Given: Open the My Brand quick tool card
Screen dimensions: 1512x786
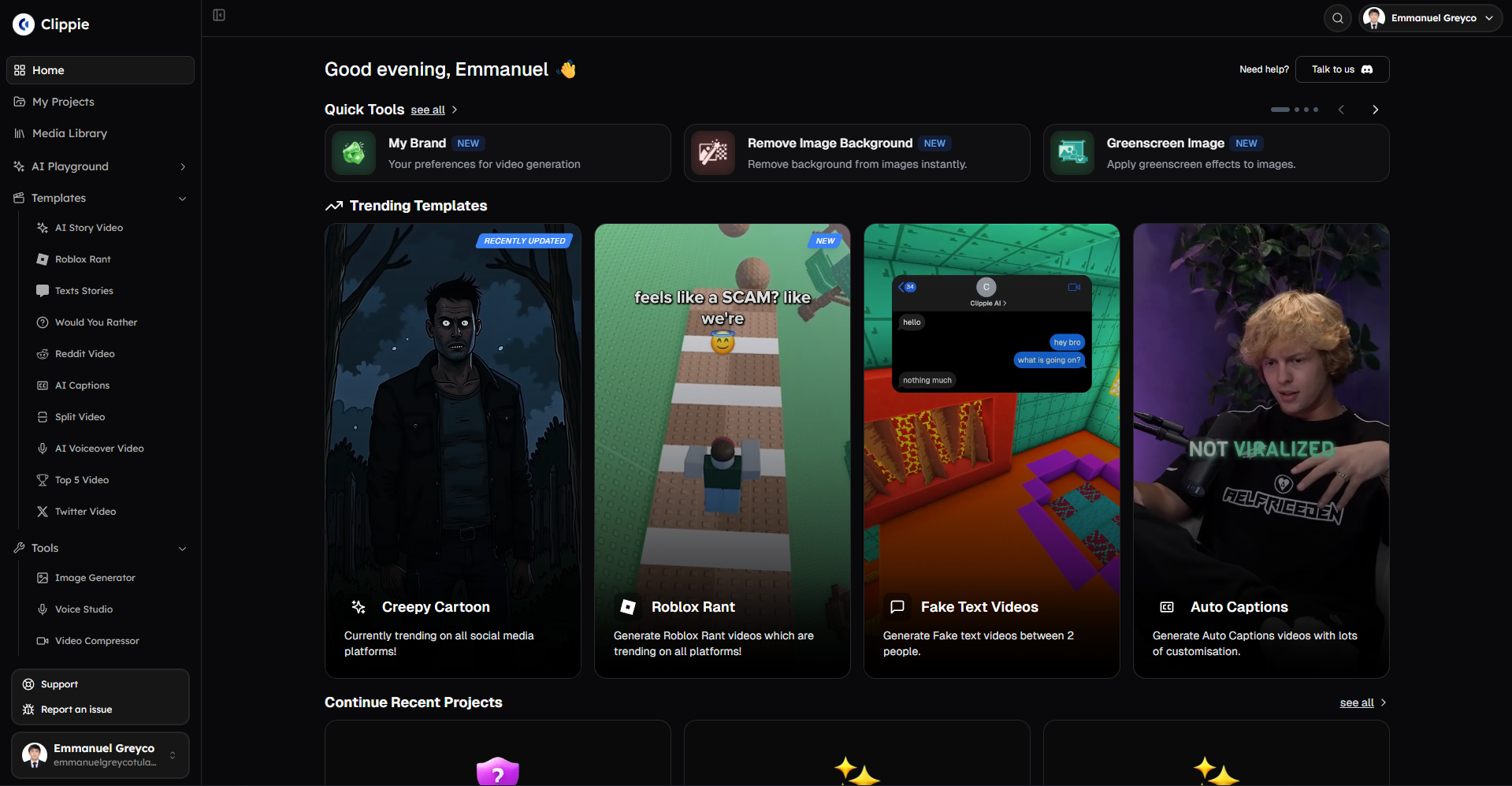Looking at the screenshot, I should [x=498, y=153].
